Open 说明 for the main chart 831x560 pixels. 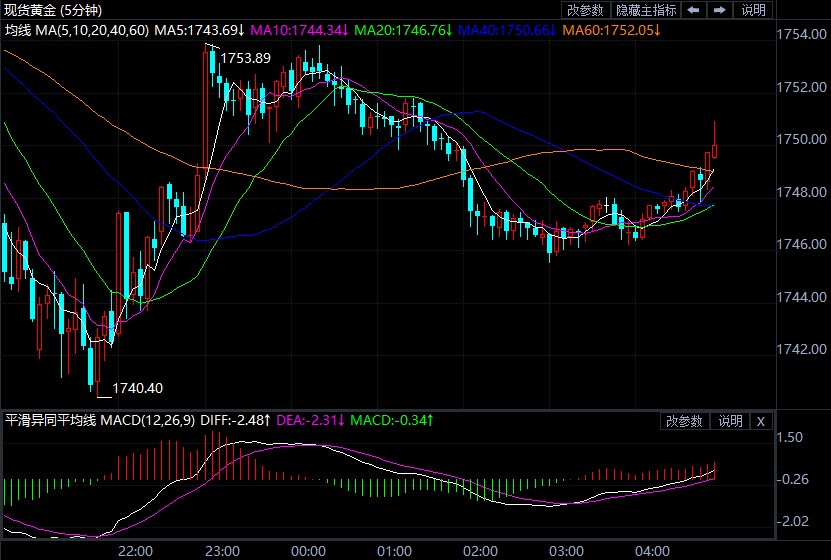coord(753,10)
